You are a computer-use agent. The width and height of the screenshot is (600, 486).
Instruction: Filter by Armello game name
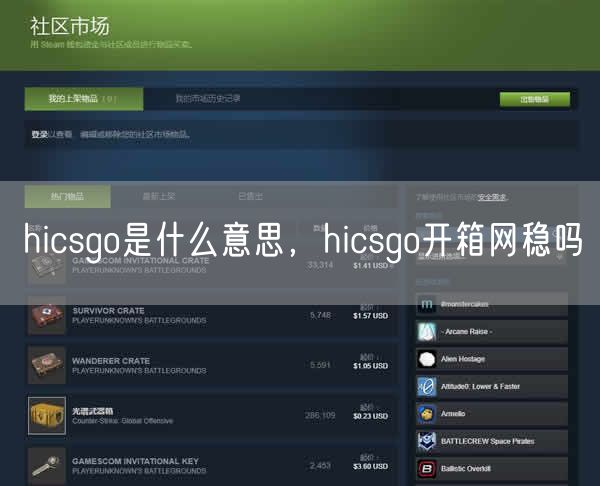453,414
